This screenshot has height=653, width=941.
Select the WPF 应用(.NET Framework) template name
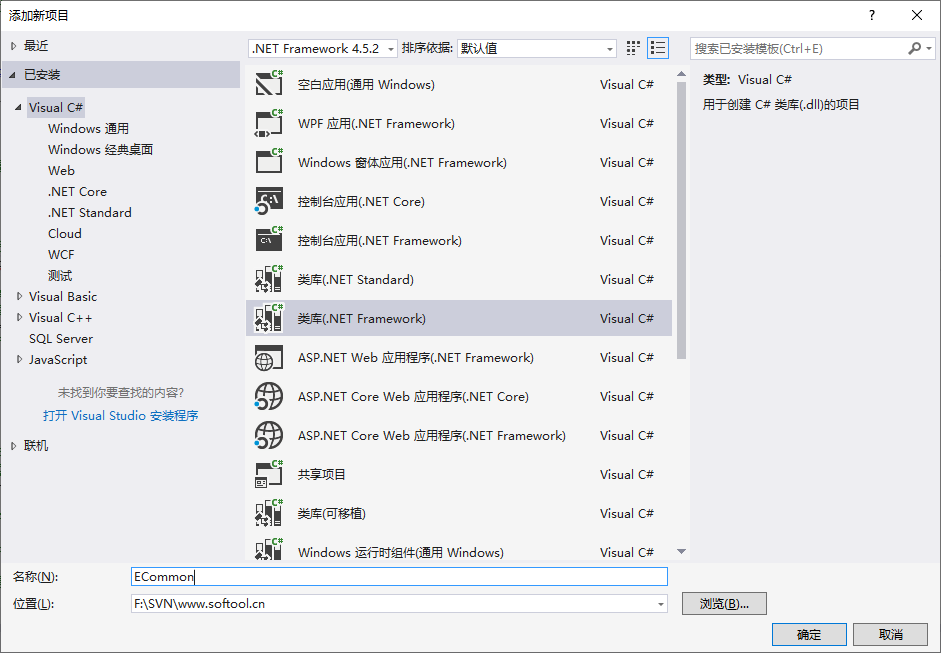[x=376, y=124]
